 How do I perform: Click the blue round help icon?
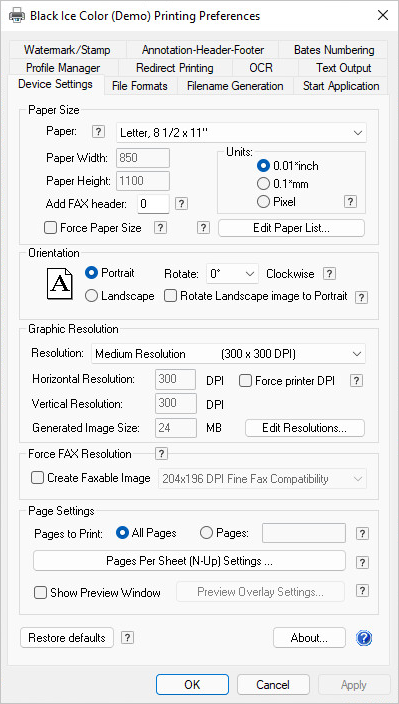point(364,638)
